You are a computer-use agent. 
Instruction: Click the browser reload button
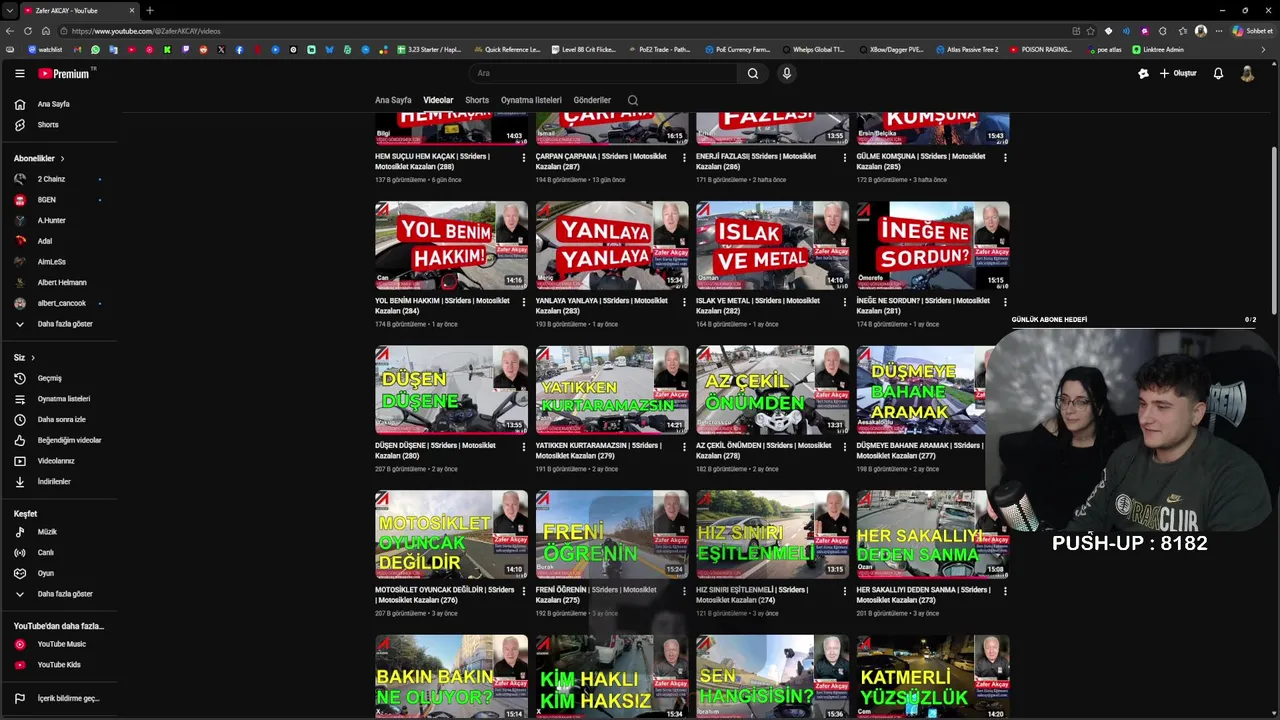(28, 31)
